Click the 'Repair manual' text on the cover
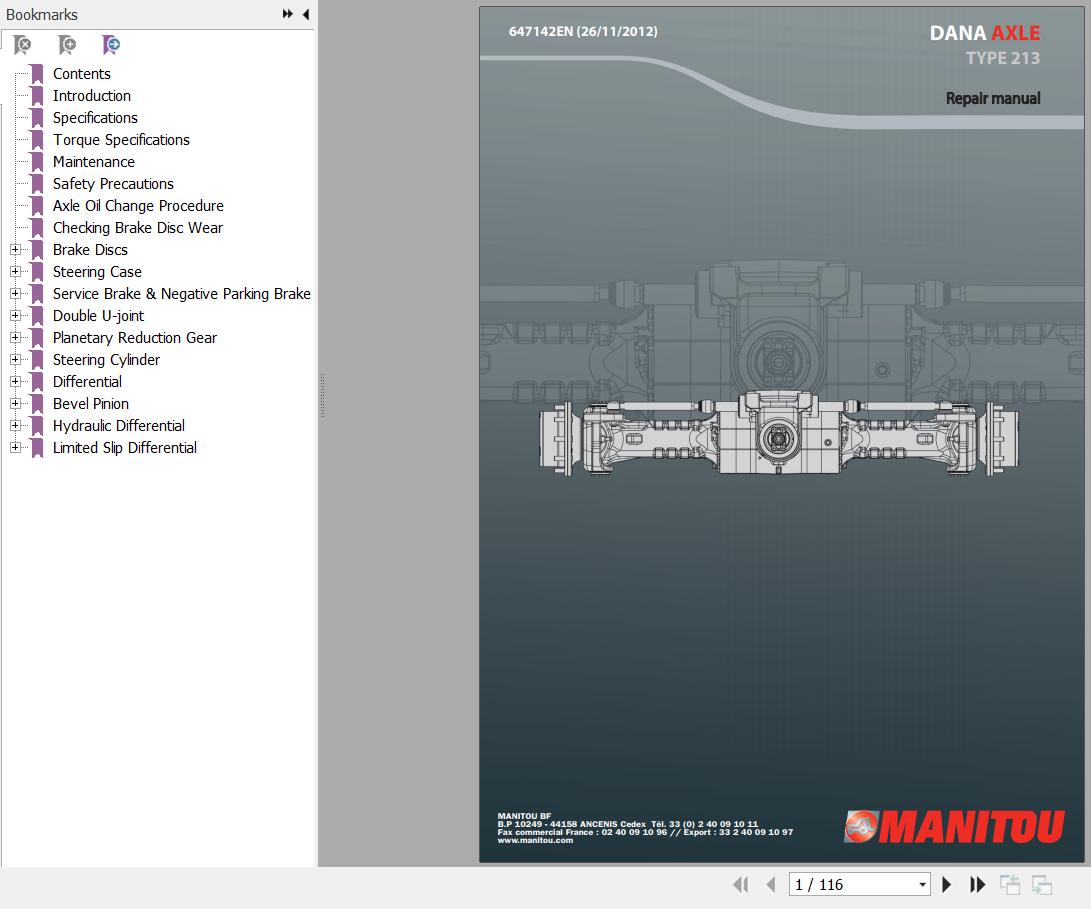The height and width of the screenshot is (909, 1091). 993,99
